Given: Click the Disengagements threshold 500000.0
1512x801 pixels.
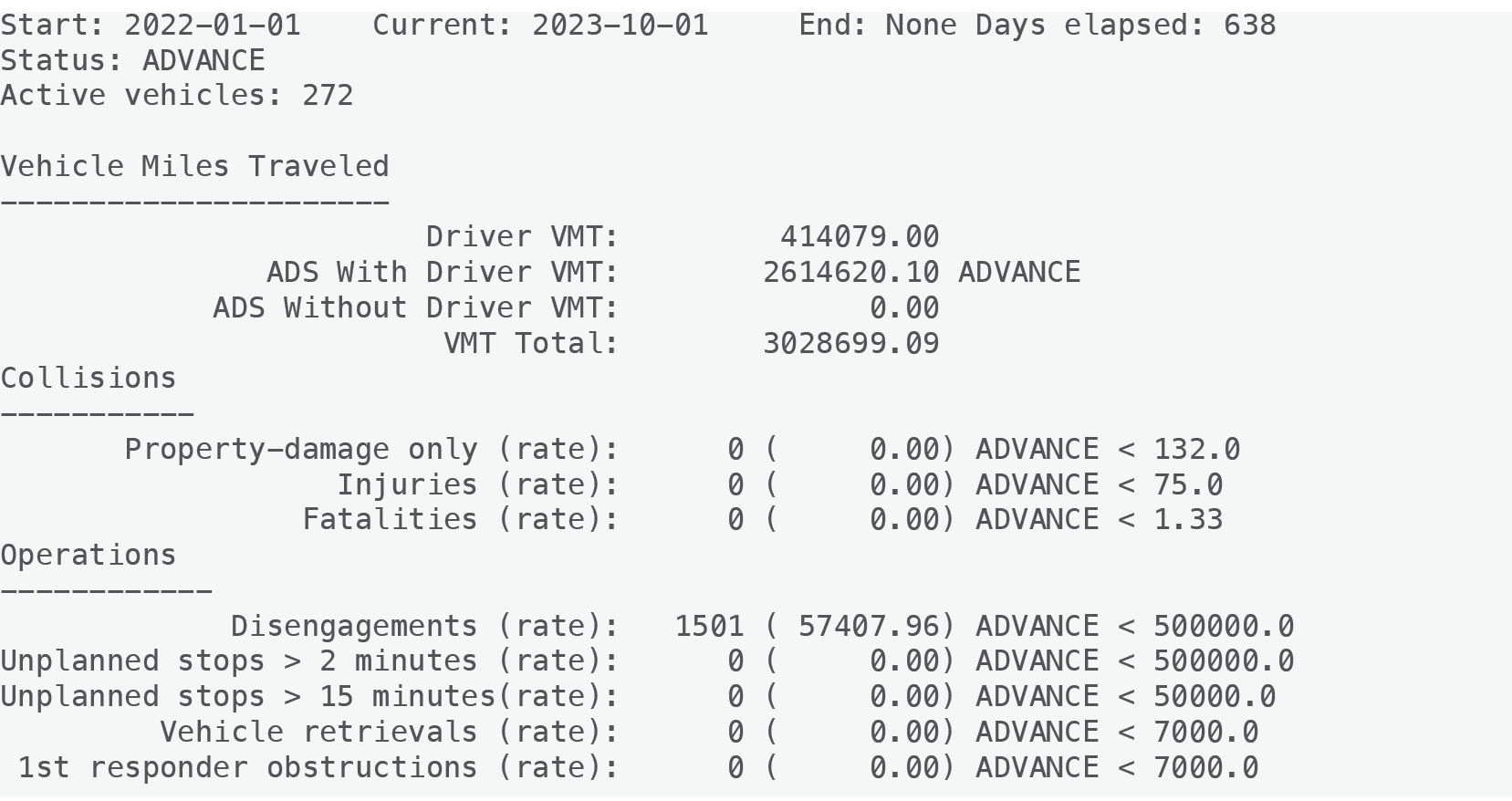Looking at the screenshot, I should [x=1224, y=626].
